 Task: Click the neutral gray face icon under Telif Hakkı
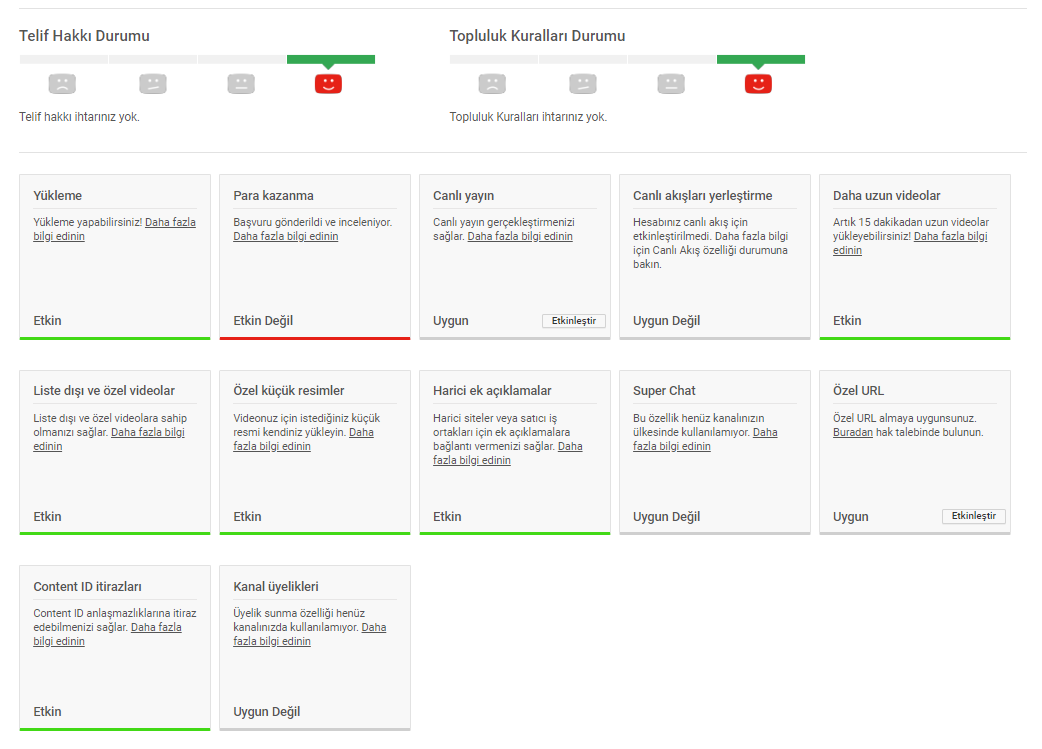(241, 84)
